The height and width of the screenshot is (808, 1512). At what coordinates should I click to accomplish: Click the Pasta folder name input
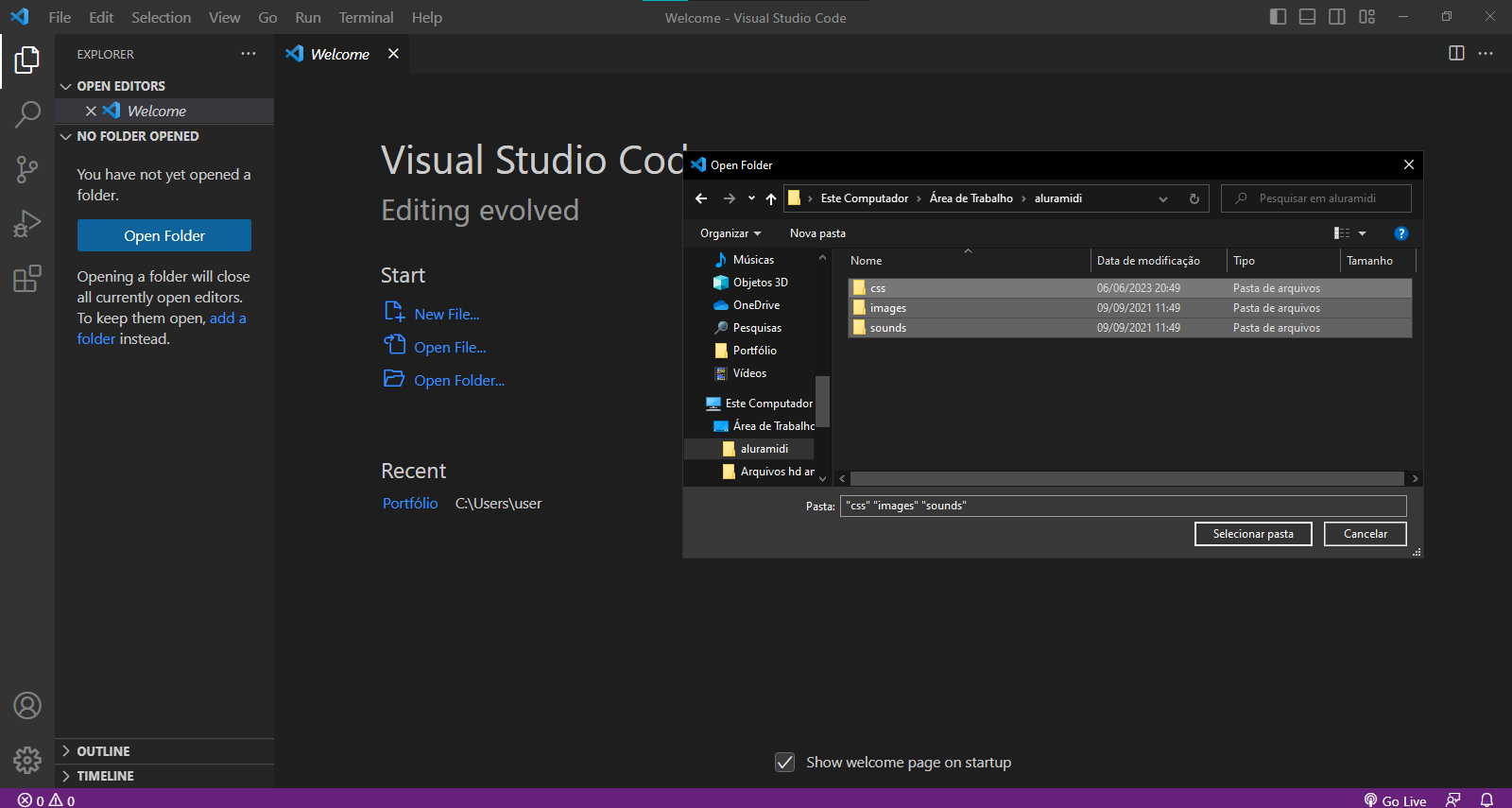[1123, 506]
